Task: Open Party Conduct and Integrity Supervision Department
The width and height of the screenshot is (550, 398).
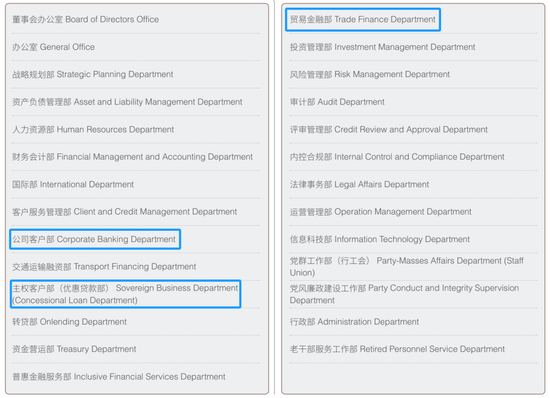Action: [x=404, y=294]
